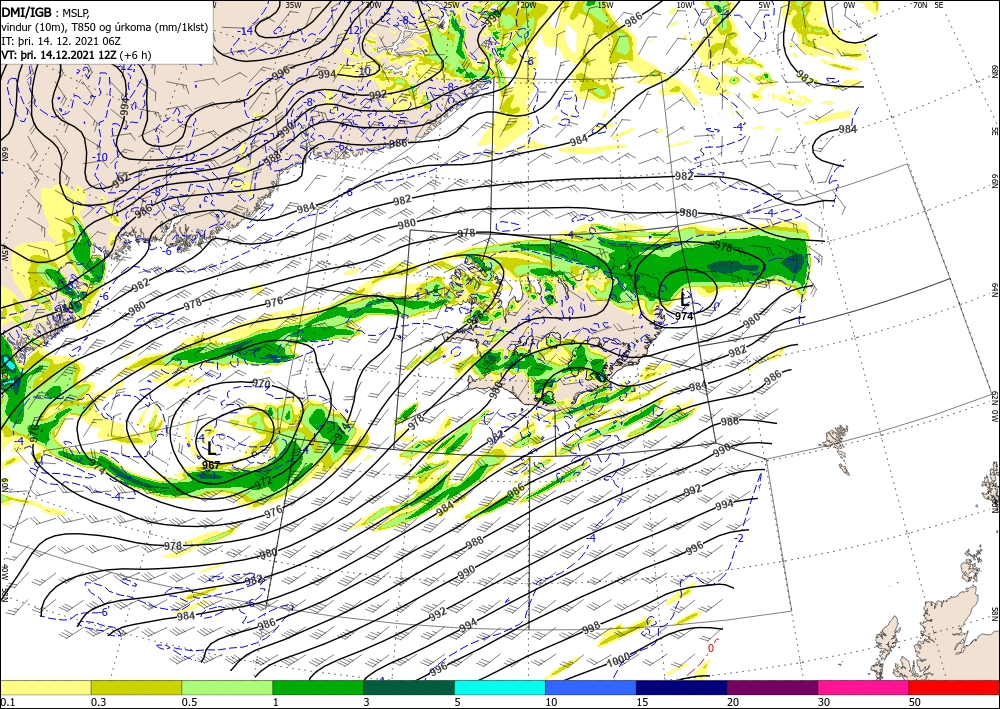Click the '50' value on legend scale

915,702
